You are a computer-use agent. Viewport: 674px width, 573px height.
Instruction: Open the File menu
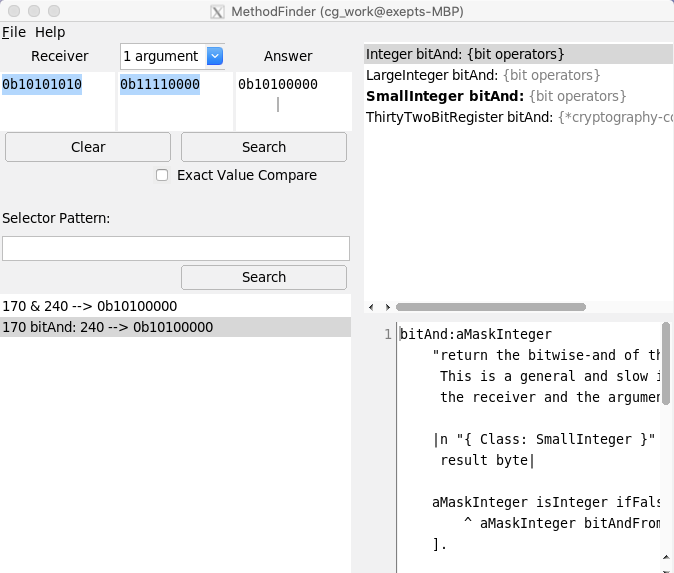point(14,32)
